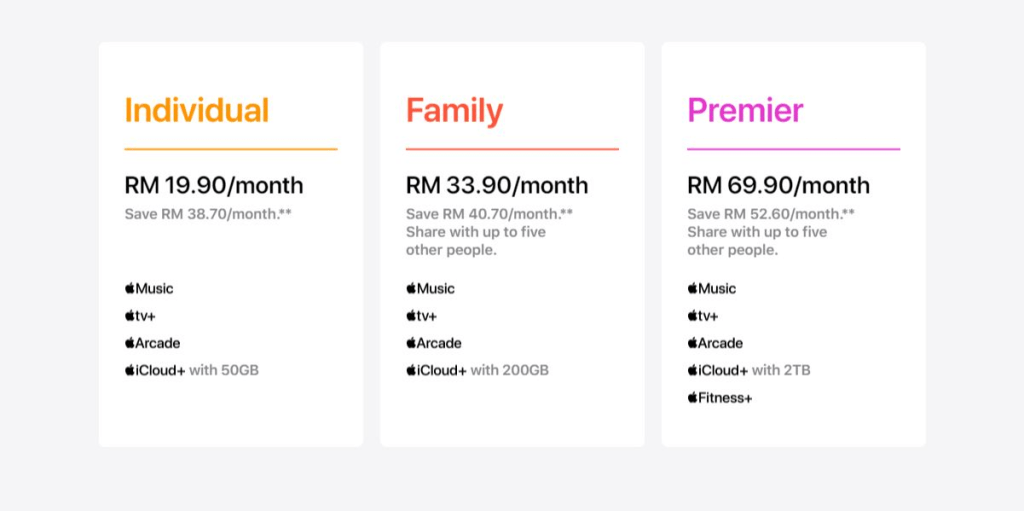1024x511 pixels.
Task: Click the iCloud+ logo with 50GB
Action: pos(155,371)
